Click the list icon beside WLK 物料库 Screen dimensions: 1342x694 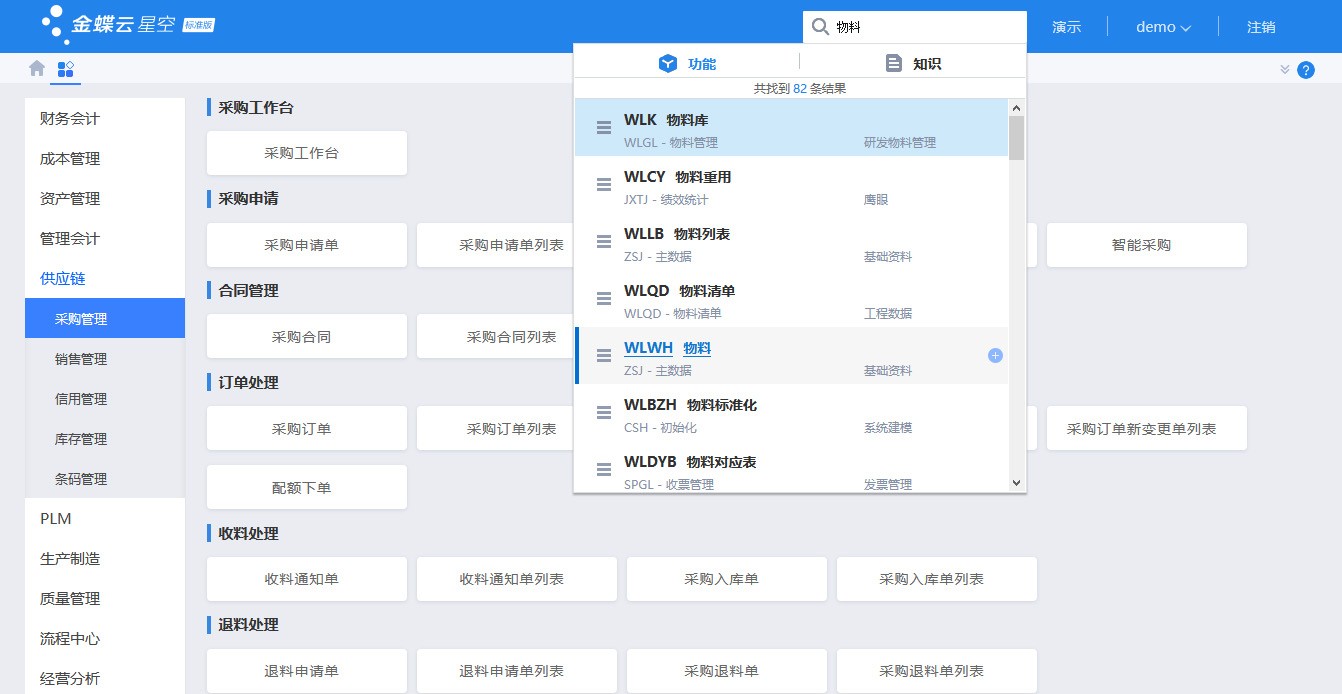click(x=604, y=128)
